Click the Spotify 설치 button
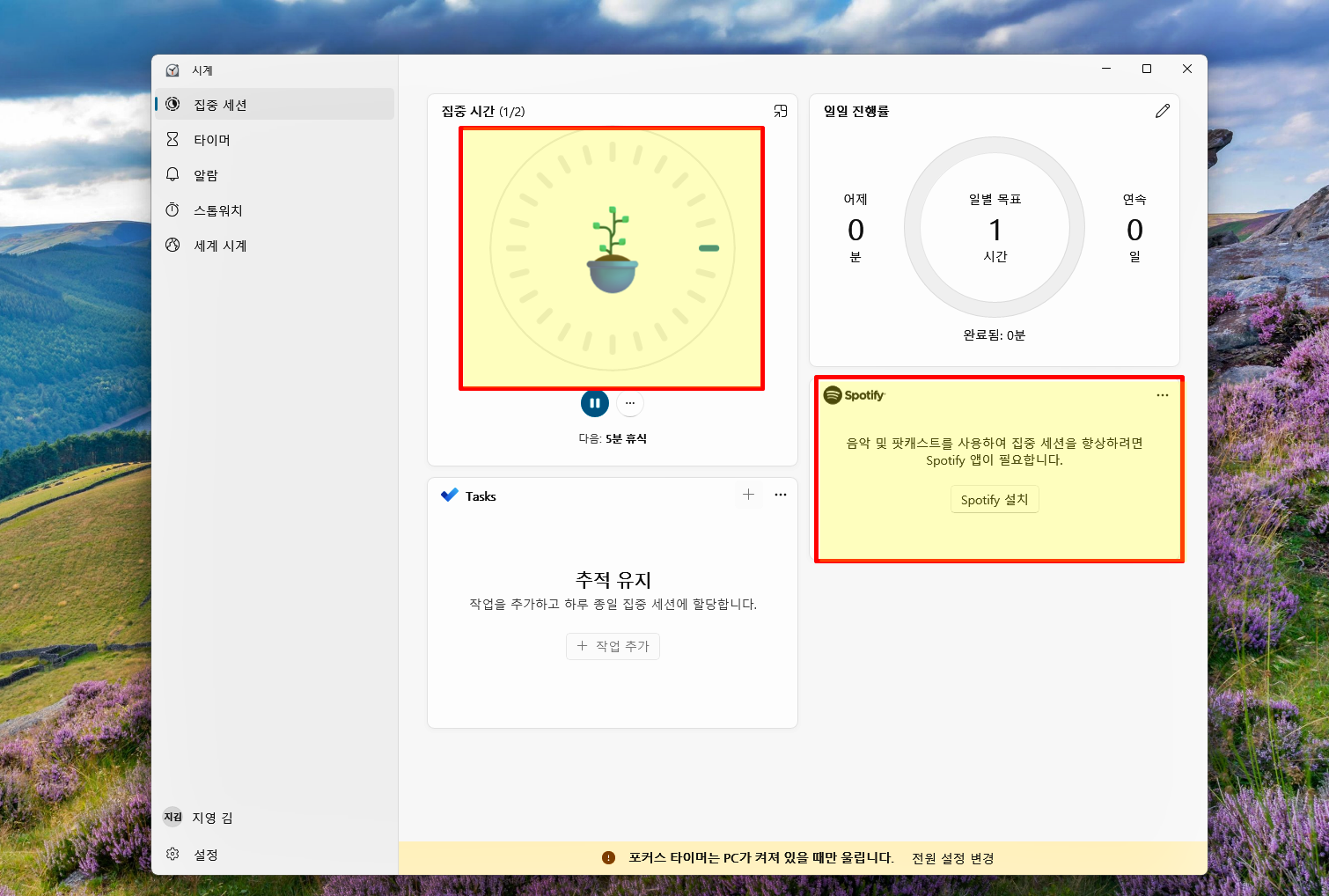 coord(995,499)
